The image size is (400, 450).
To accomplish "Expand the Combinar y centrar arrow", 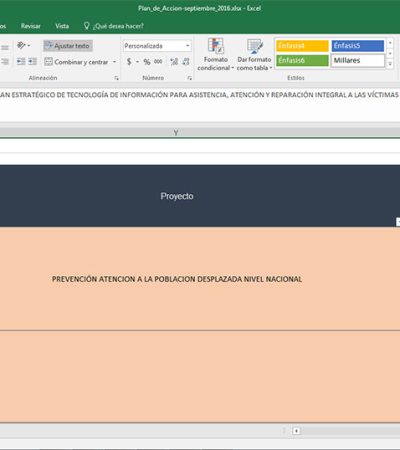I will click(x=114, y=62).
